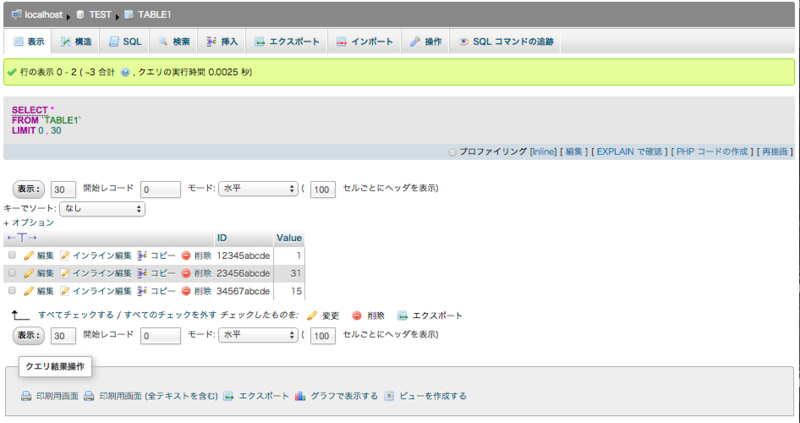Click the localhost server icon in breadcrumb
The height and width of the screenshot is (423, 800).
pyautogui.click(x=17, y=14)
